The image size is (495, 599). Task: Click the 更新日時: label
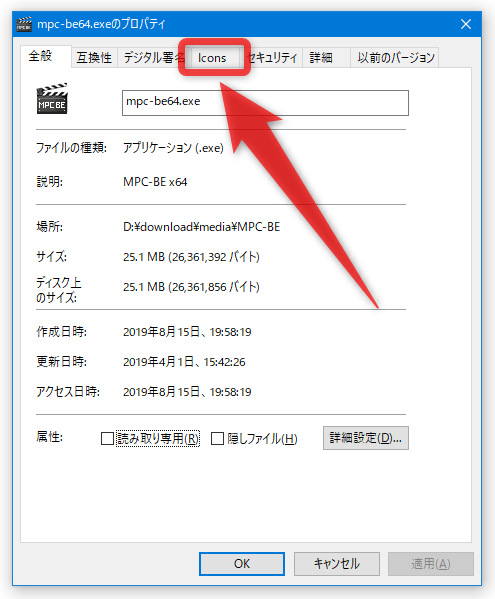61,362
